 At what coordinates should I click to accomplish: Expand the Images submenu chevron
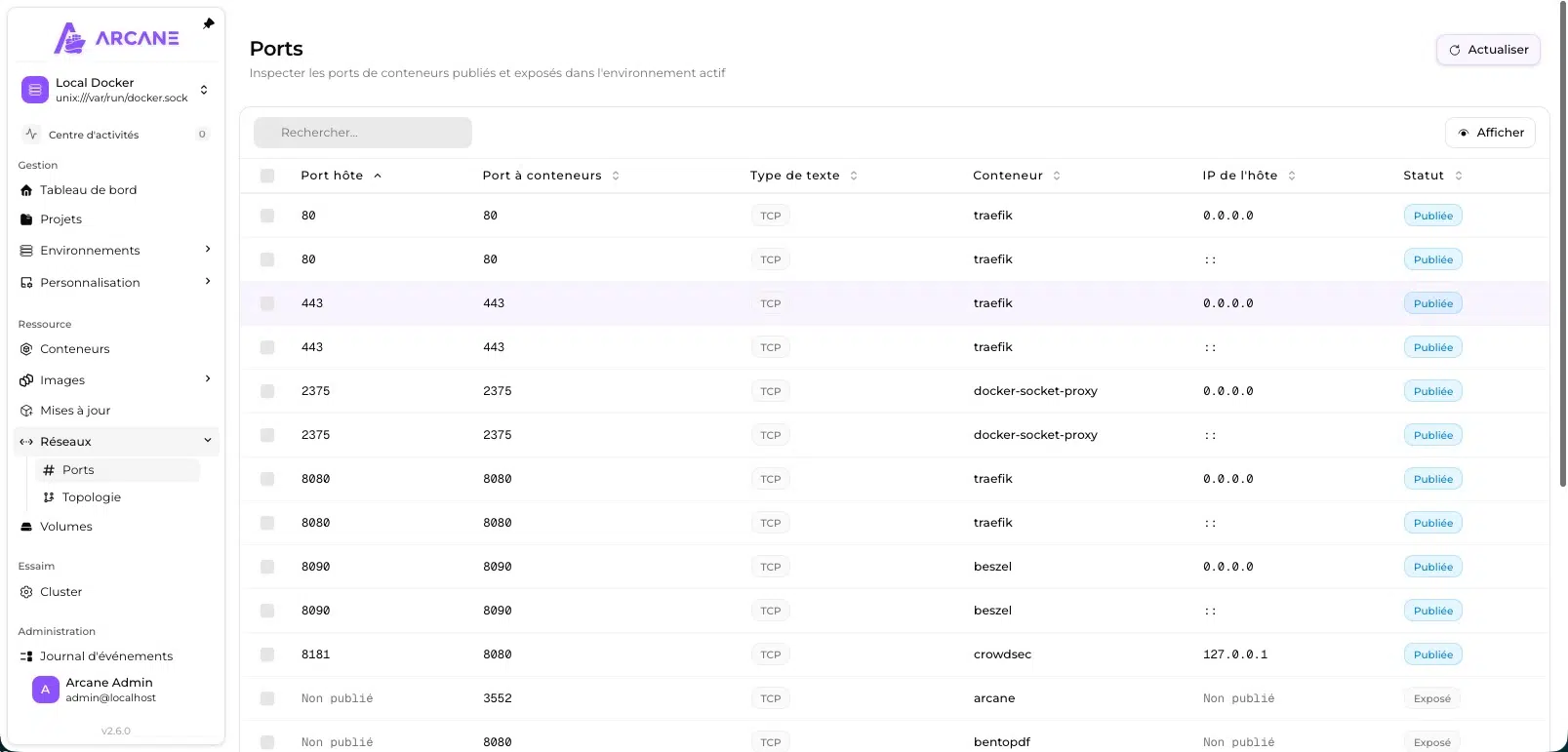tap(208, 379)
